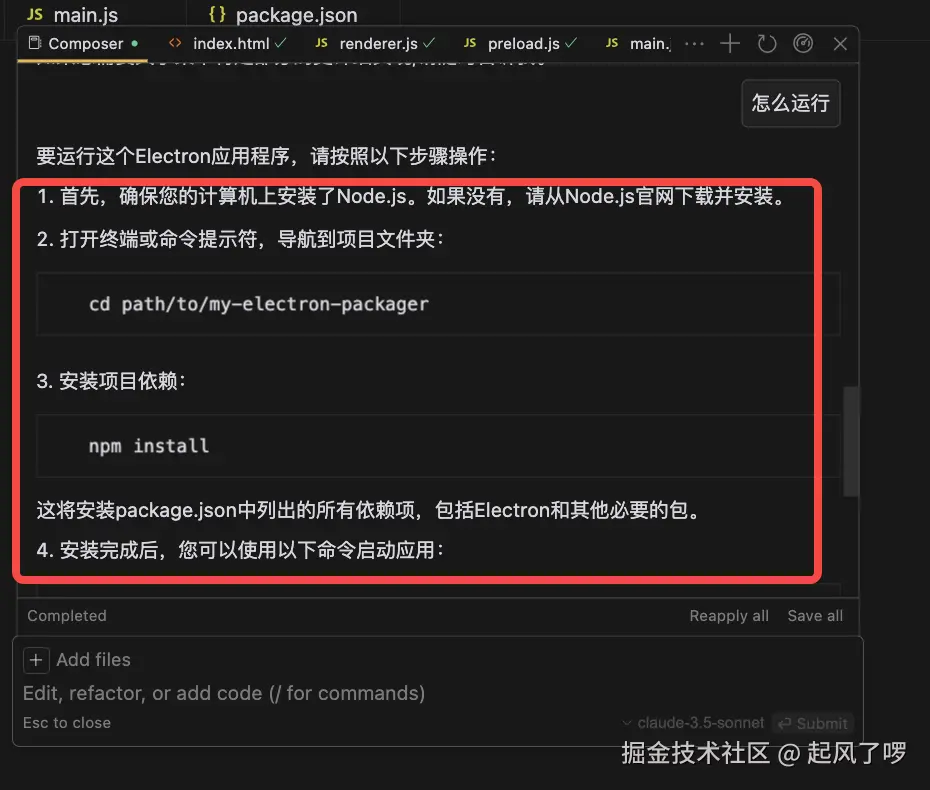Screen dimensions: 930x790
Task: Select the Composer tab
Action: (83, 44)
